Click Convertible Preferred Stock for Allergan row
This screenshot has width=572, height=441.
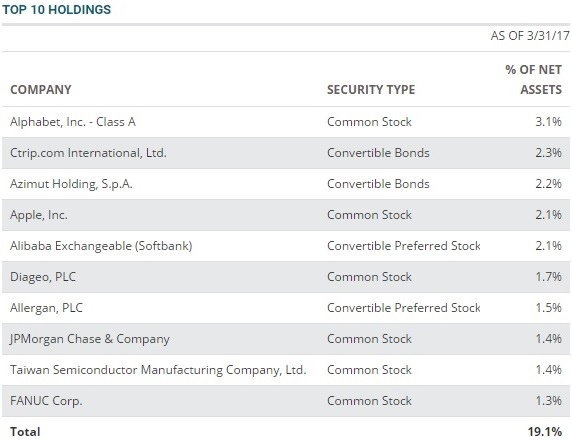pyautogui.click(x=404, y=308)
